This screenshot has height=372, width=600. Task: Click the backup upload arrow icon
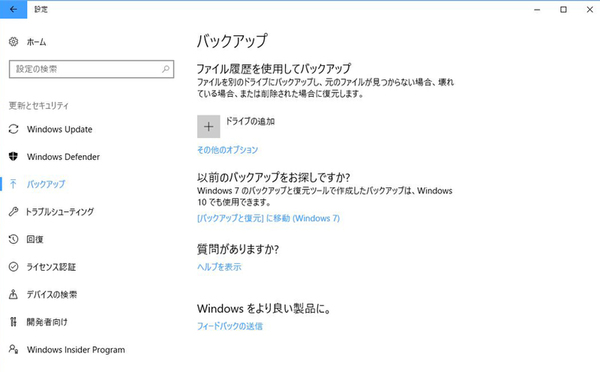13,184
